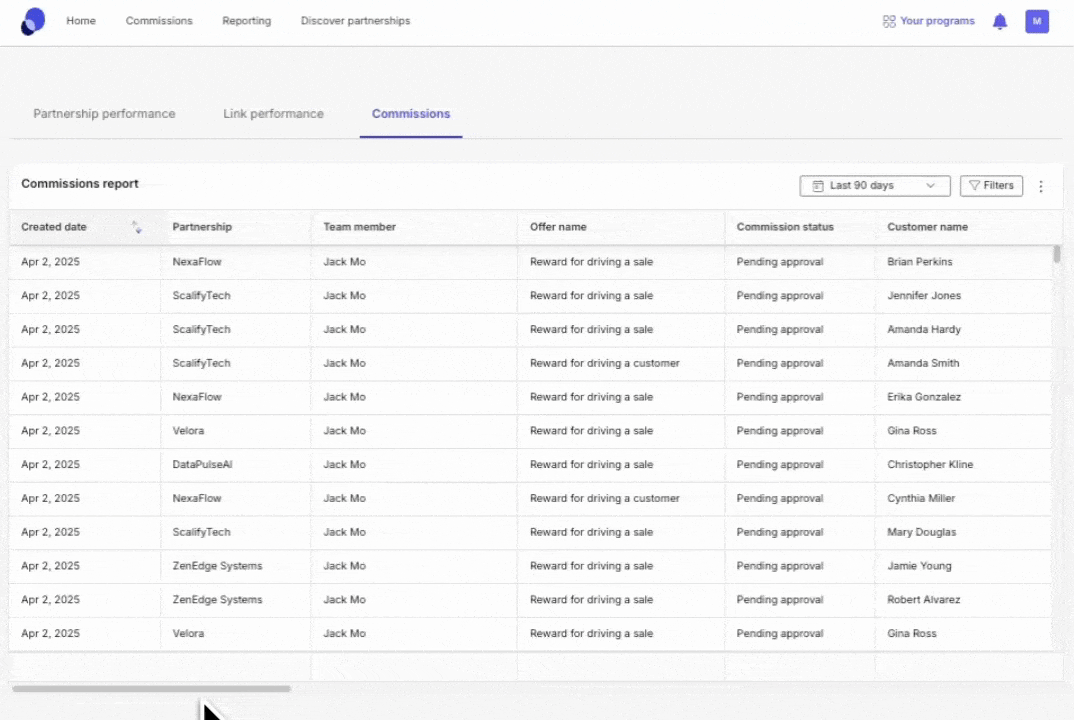
Task: Open Discover partnerships menu item
Action: 355,21
